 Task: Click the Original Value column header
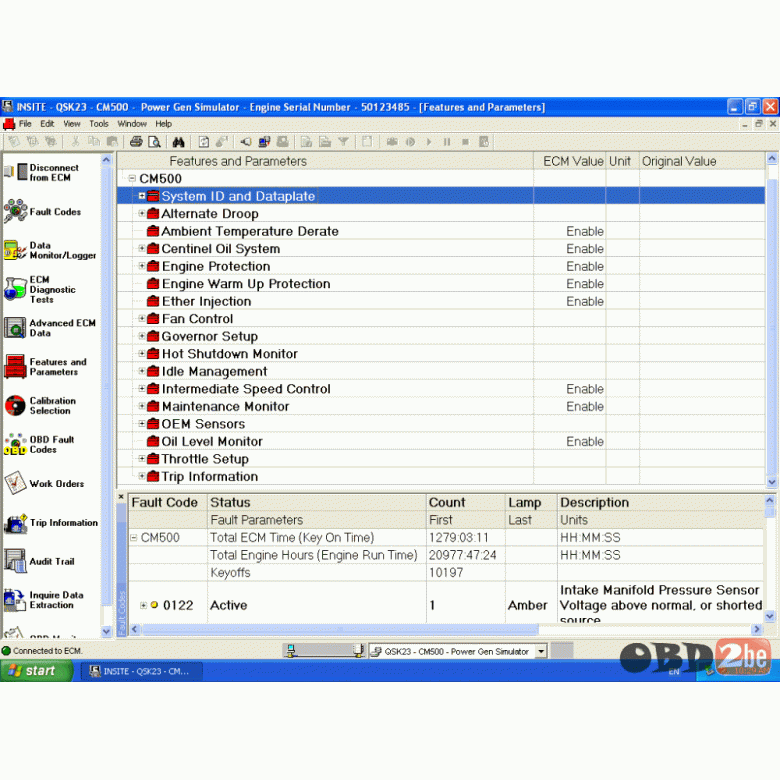coord(702,161)
